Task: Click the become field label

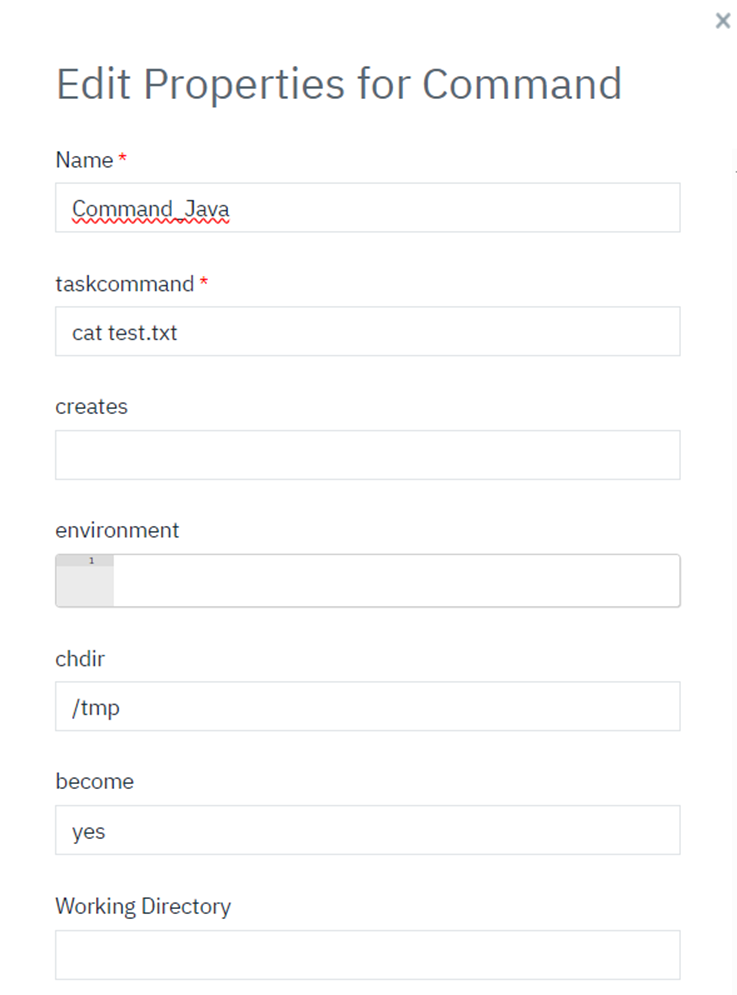Action: (x=94, y=782)
